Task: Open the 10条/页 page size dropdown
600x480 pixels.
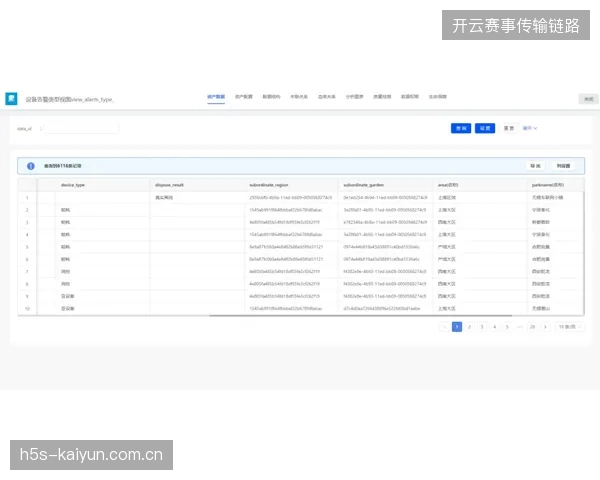Action: click(x=570, y=327)
